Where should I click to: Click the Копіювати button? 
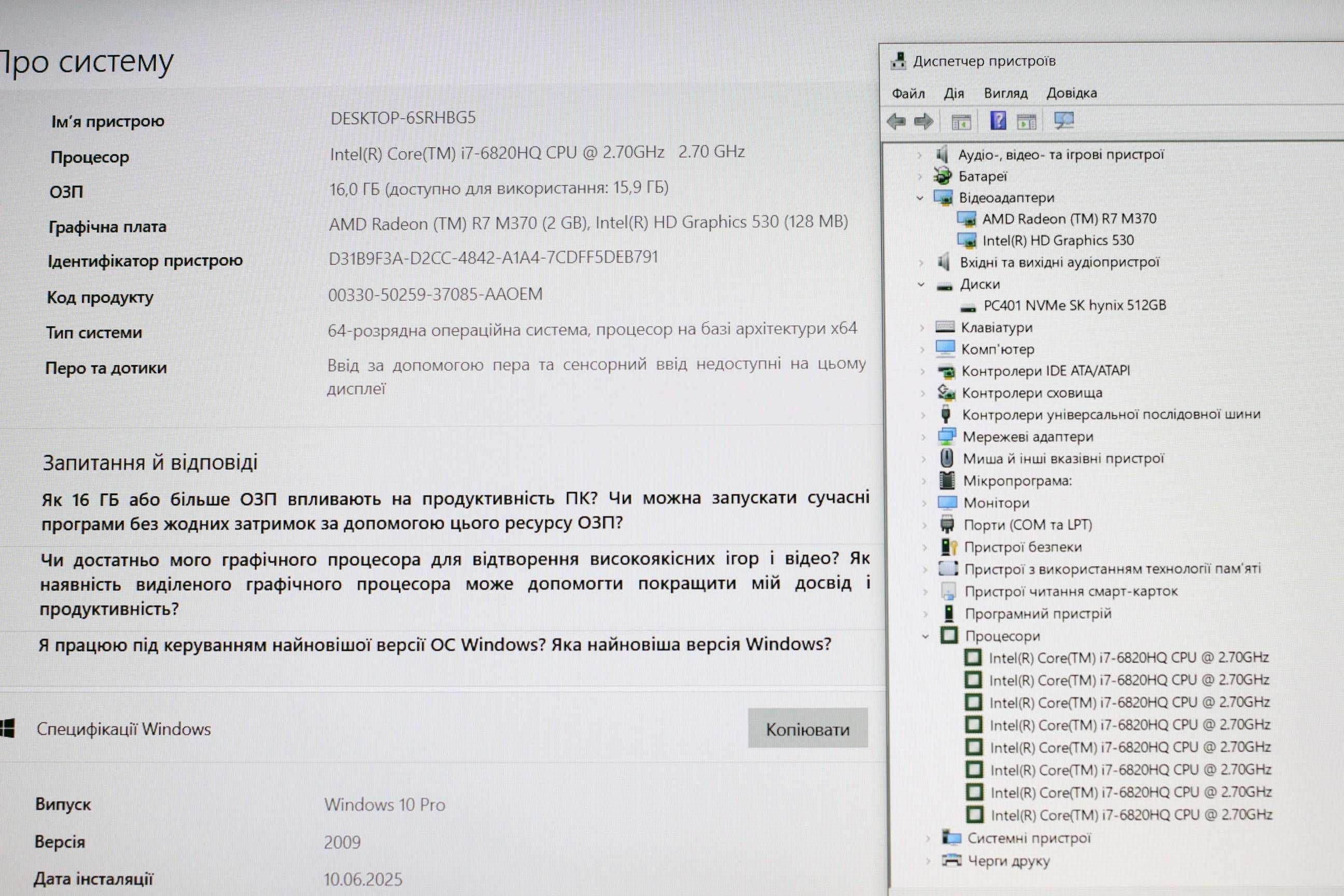[807, 729]
